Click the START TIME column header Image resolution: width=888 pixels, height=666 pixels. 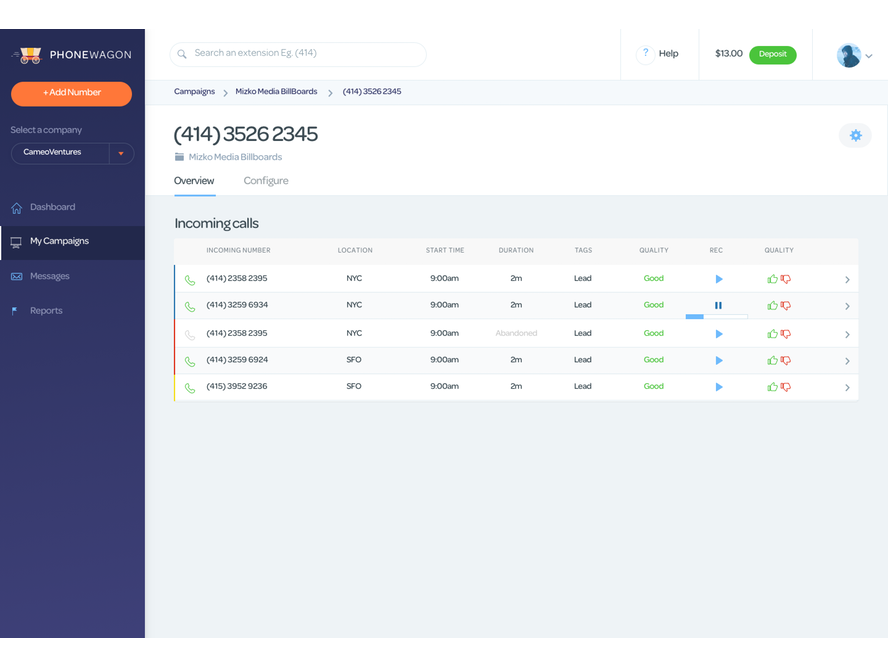[445, 250]
